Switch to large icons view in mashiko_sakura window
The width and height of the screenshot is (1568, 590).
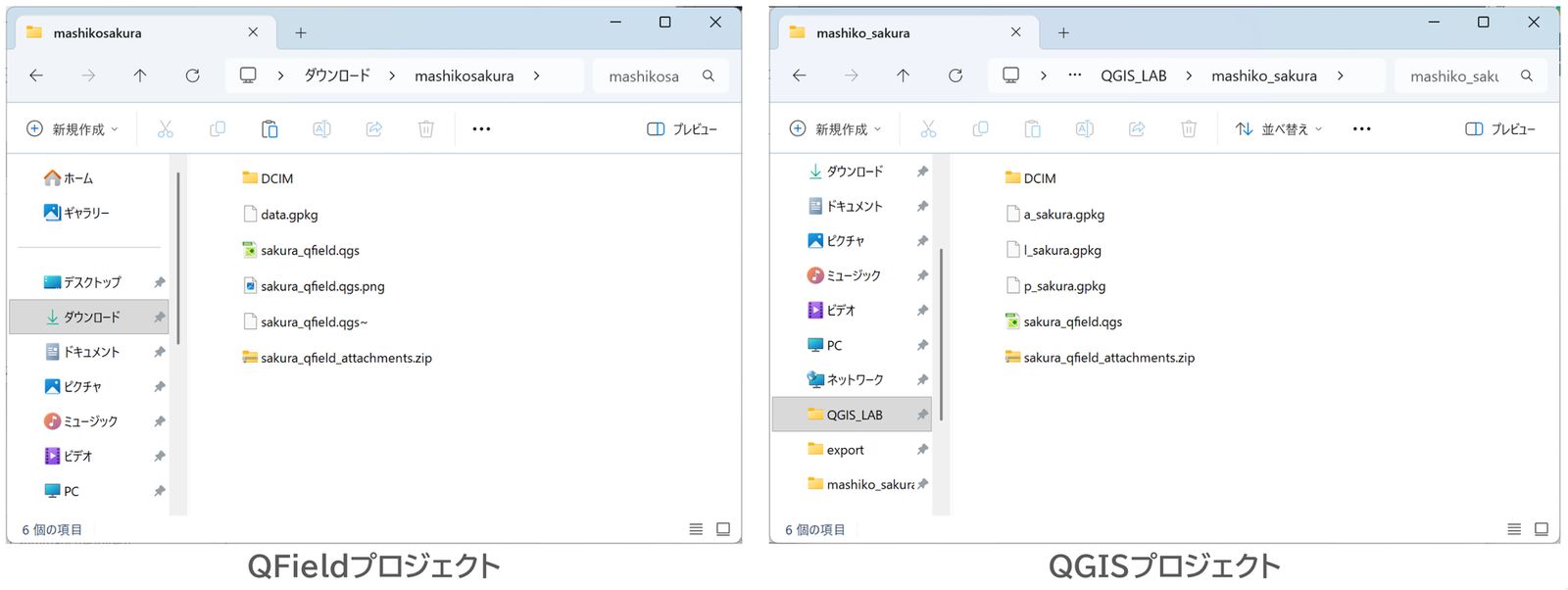(1542, 529)
